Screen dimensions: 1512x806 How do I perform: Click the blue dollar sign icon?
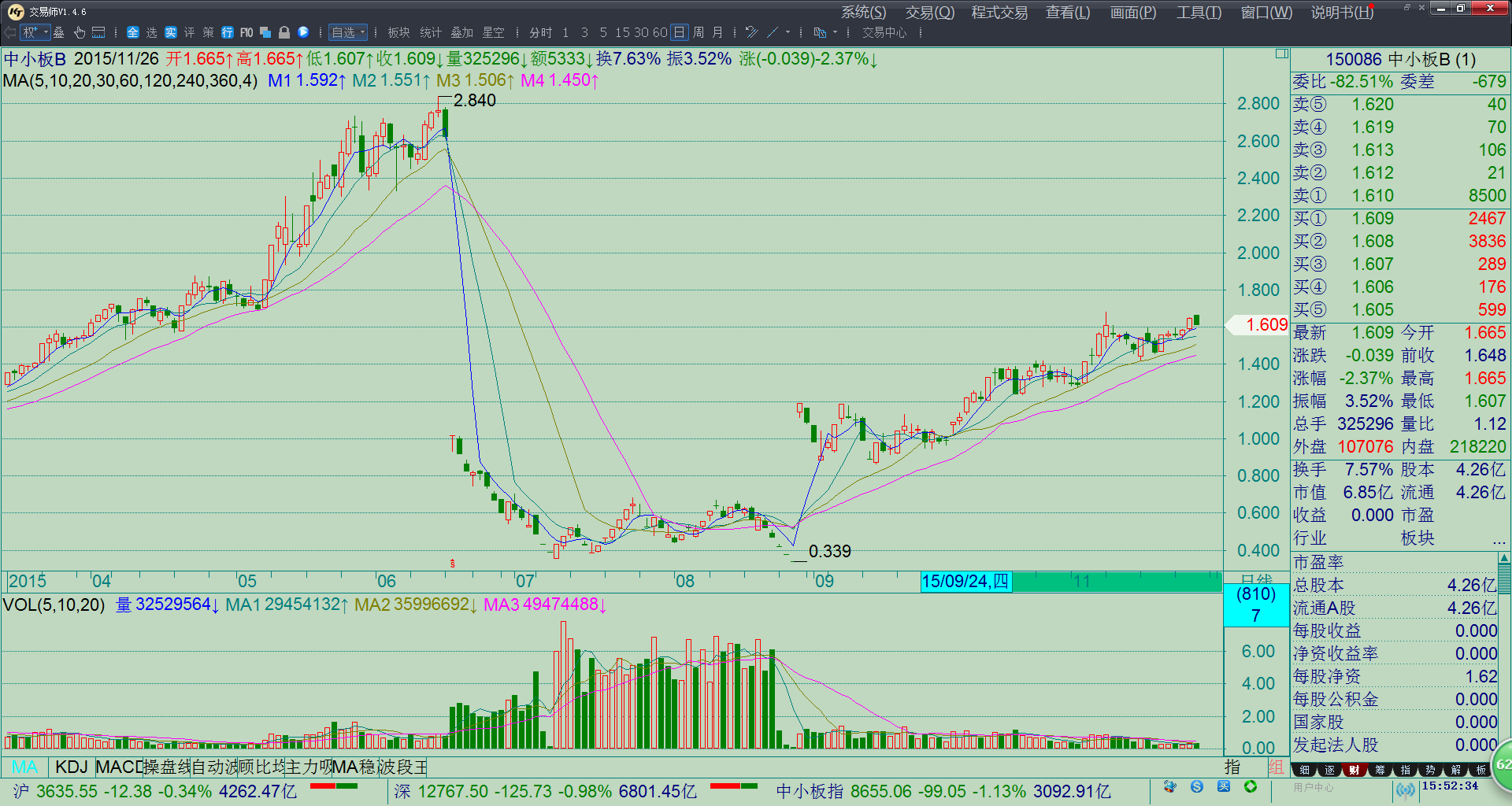[x=1197, y=787]
